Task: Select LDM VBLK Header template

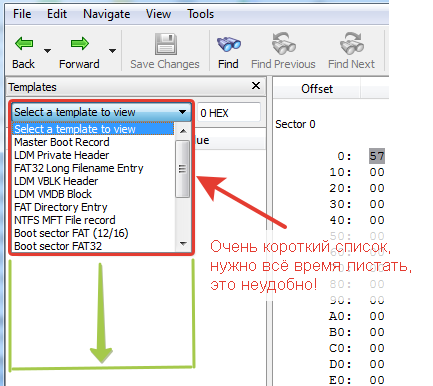Action: [x=93, y=181]
